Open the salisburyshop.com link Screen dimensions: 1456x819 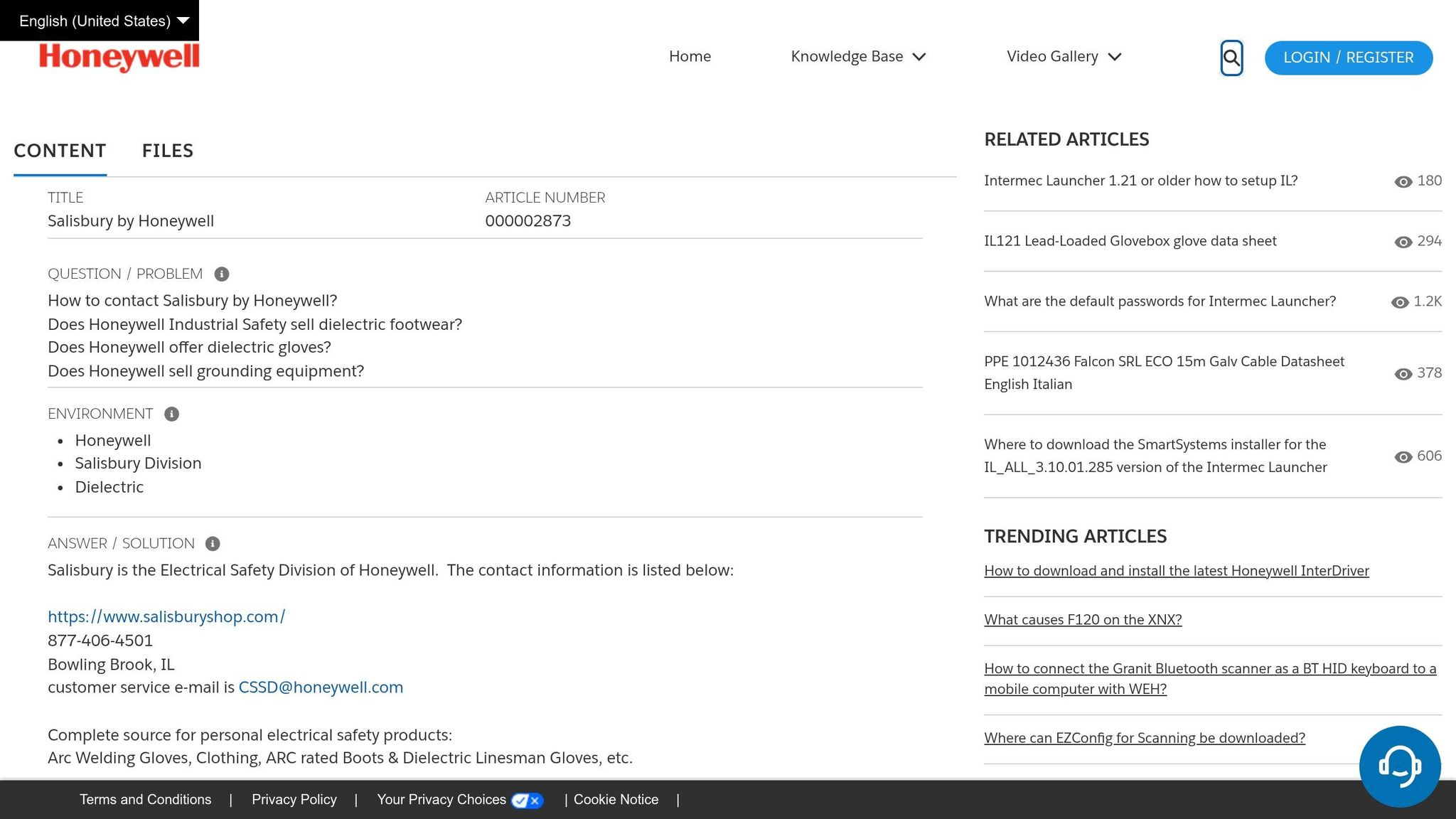[x=166, y=617]
